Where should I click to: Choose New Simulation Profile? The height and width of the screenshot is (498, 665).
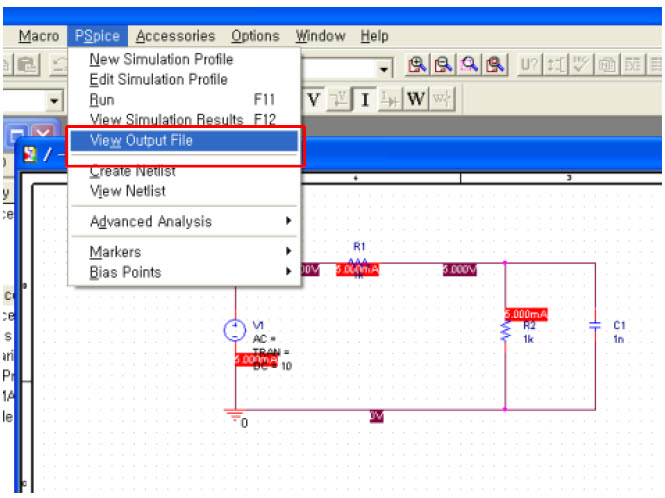184,59
